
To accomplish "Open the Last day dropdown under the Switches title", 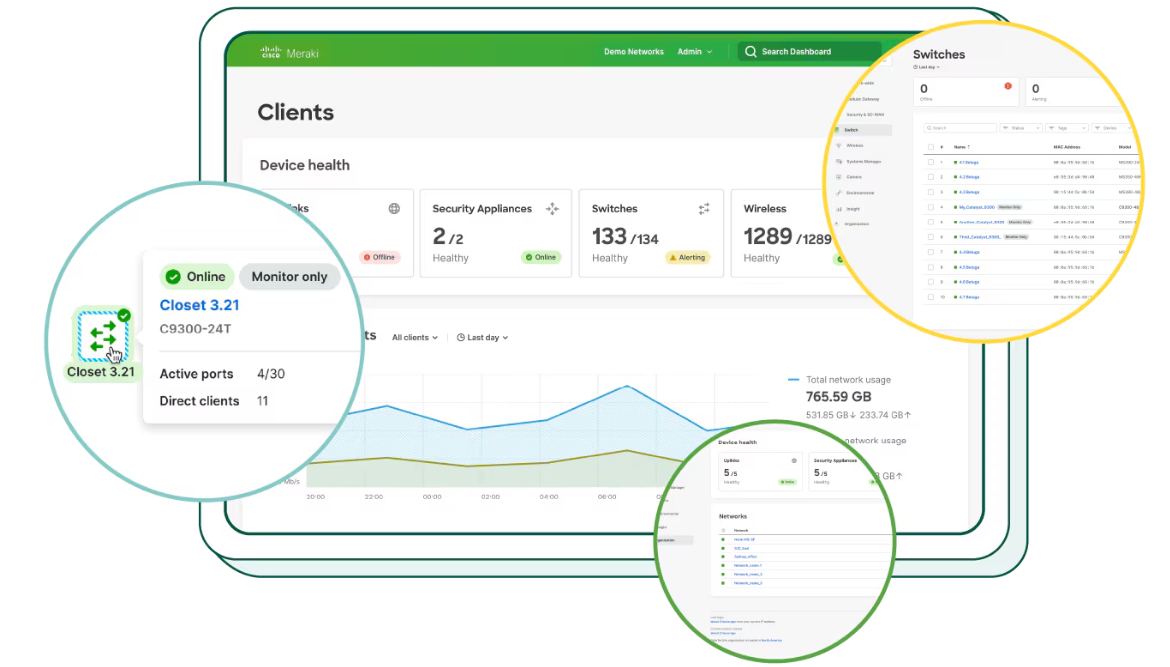I will point(927,67).
